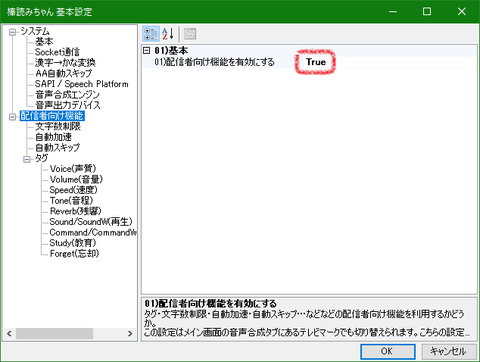Open 自動スキップ settings

[x=58, y=148]
